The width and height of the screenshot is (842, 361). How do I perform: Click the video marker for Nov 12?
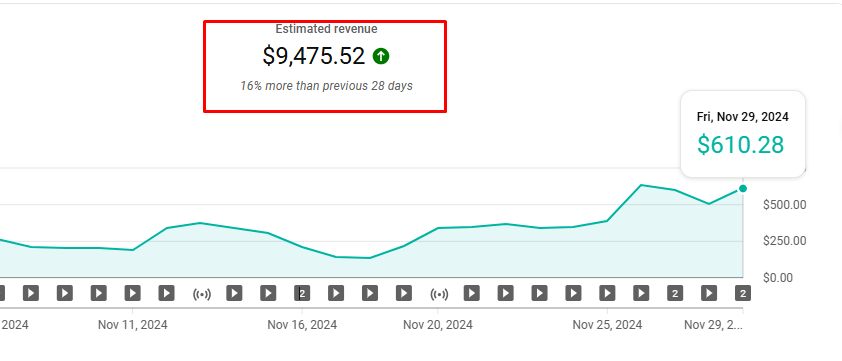[166, 293]
